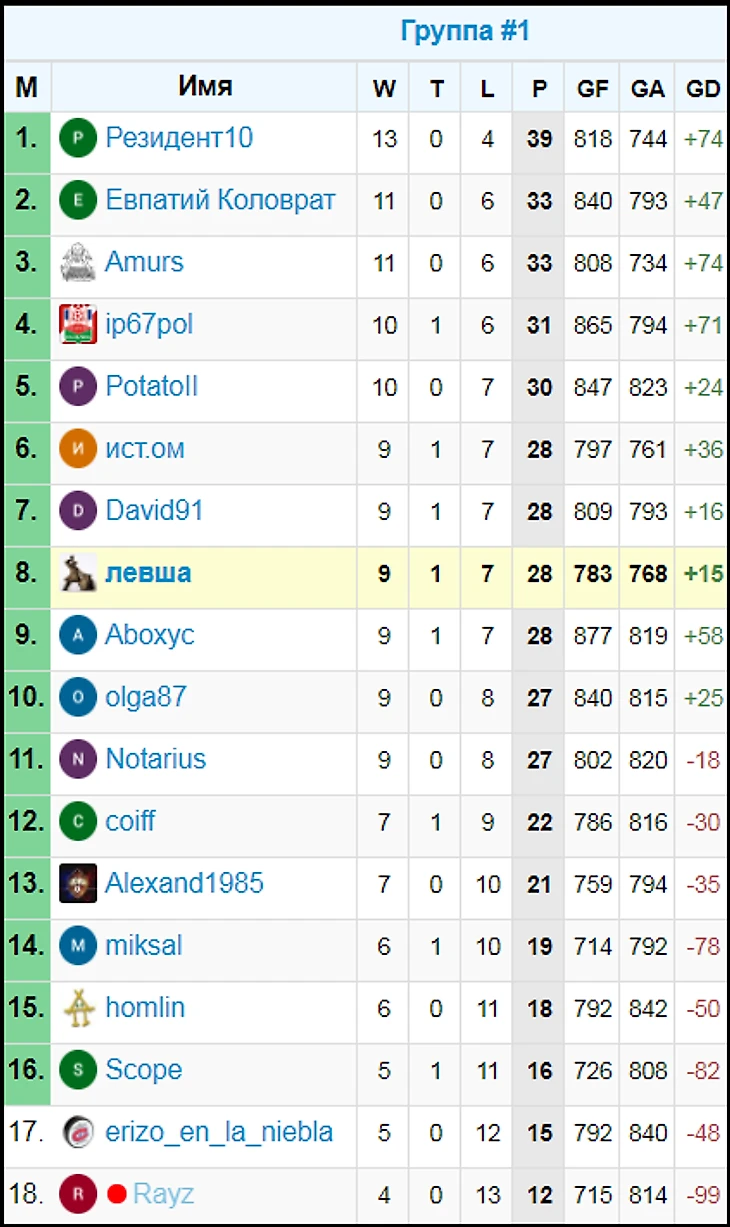Click the homlin avatar figure icon
The width and height of the screenshot is (730, 1227).
(78, 1008)
